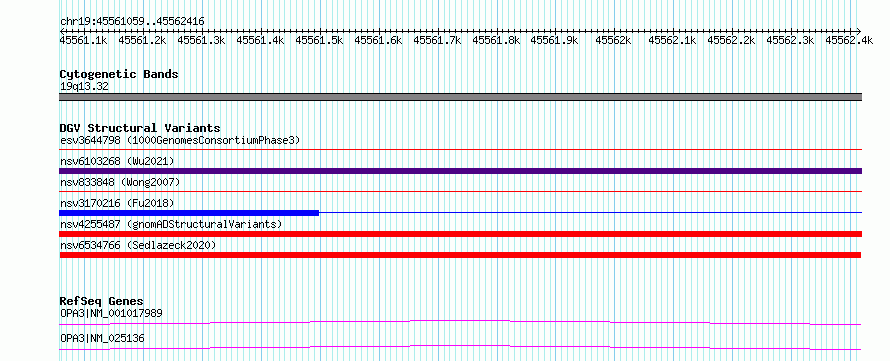
Task: Select the red nsv6534766 variant bar
Action: [x=460, y=255]
